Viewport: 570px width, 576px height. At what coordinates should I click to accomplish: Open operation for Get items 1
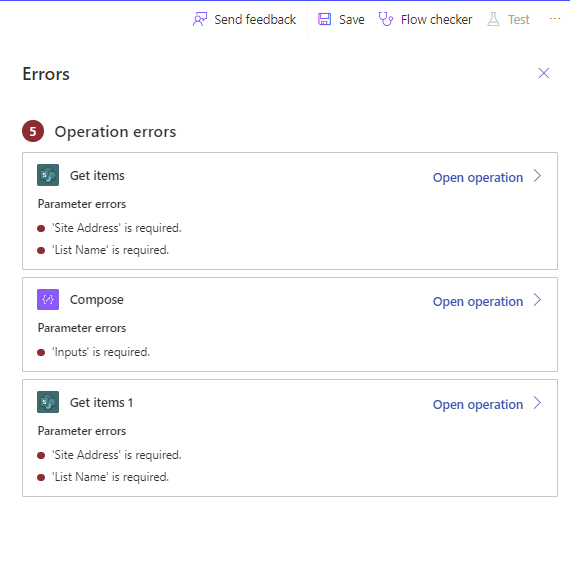coord(478,404)
